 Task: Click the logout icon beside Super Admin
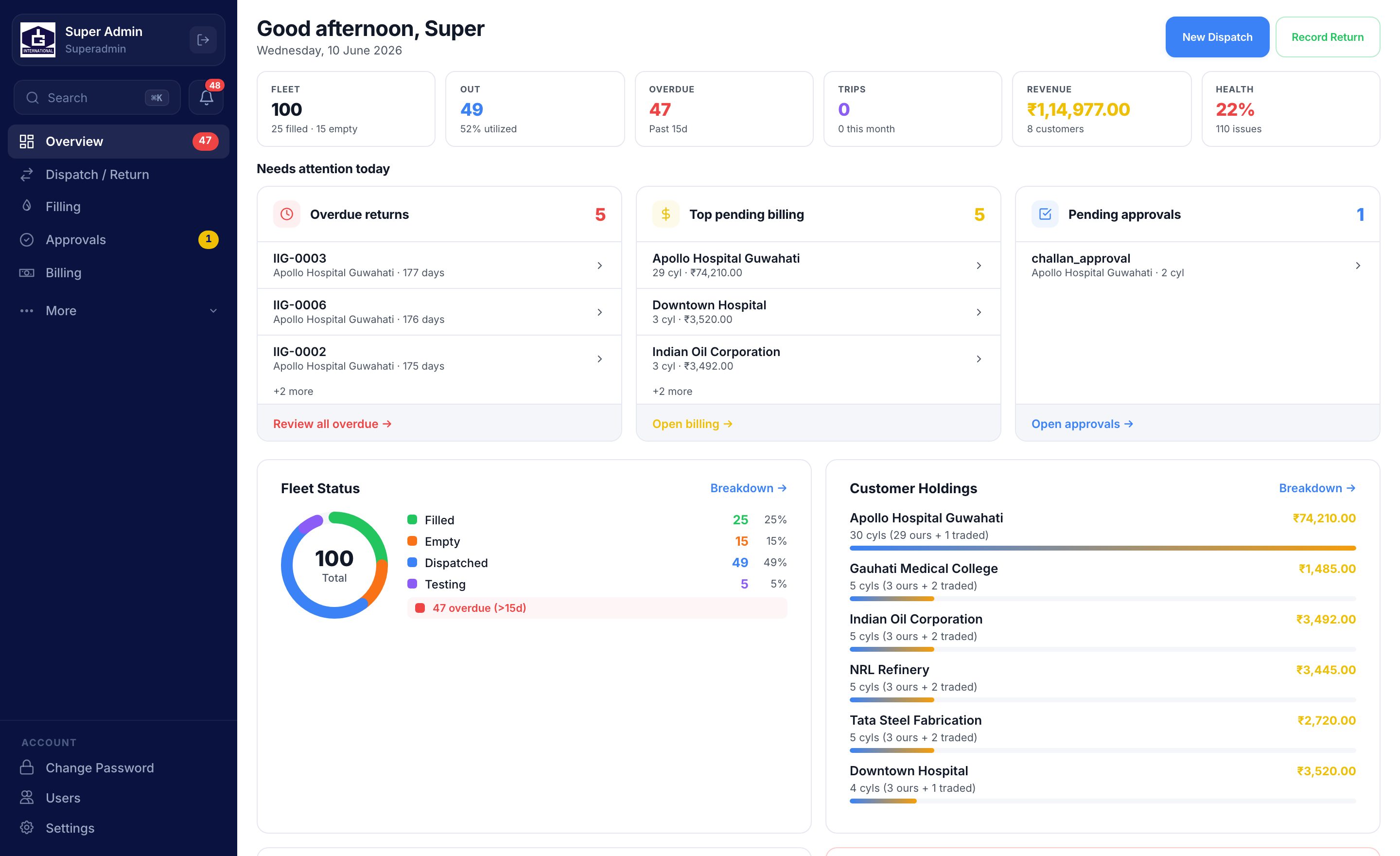point(203,40)
